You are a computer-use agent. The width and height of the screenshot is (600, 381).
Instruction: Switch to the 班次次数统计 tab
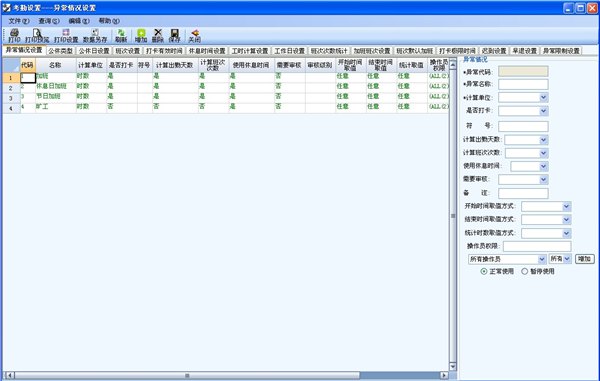329,50
